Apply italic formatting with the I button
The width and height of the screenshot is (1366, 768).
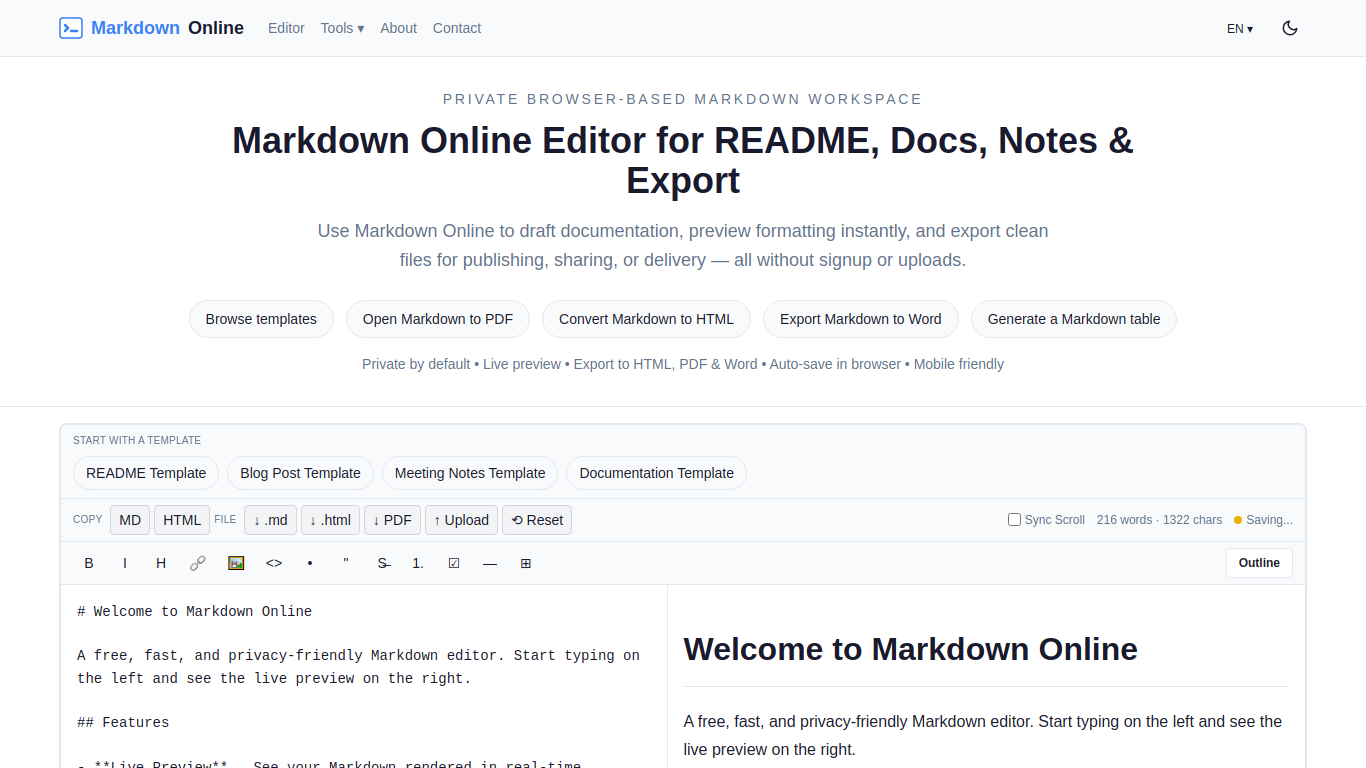(x=125, y=563)
